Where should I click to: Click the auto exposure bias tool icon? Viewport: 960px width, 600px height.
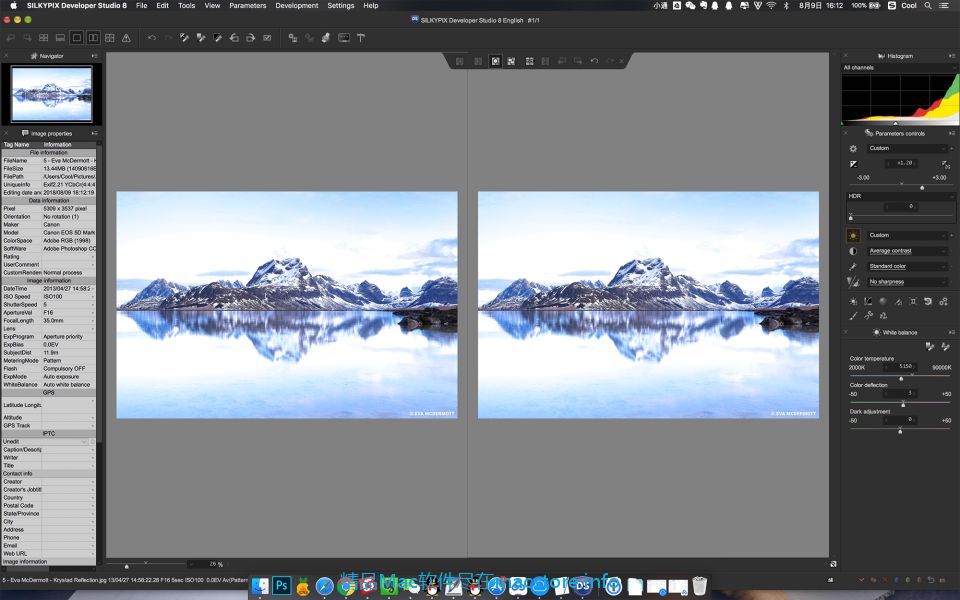click(945, 164)
